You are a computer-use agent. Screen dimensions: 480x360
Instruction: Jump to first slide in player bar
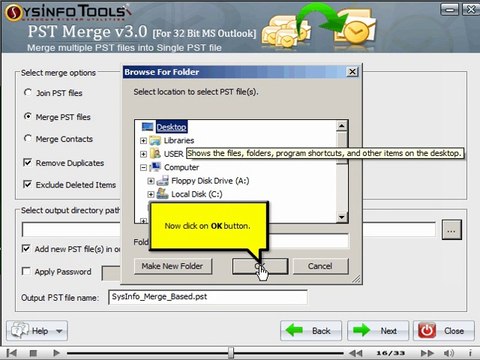click(12, 353)
